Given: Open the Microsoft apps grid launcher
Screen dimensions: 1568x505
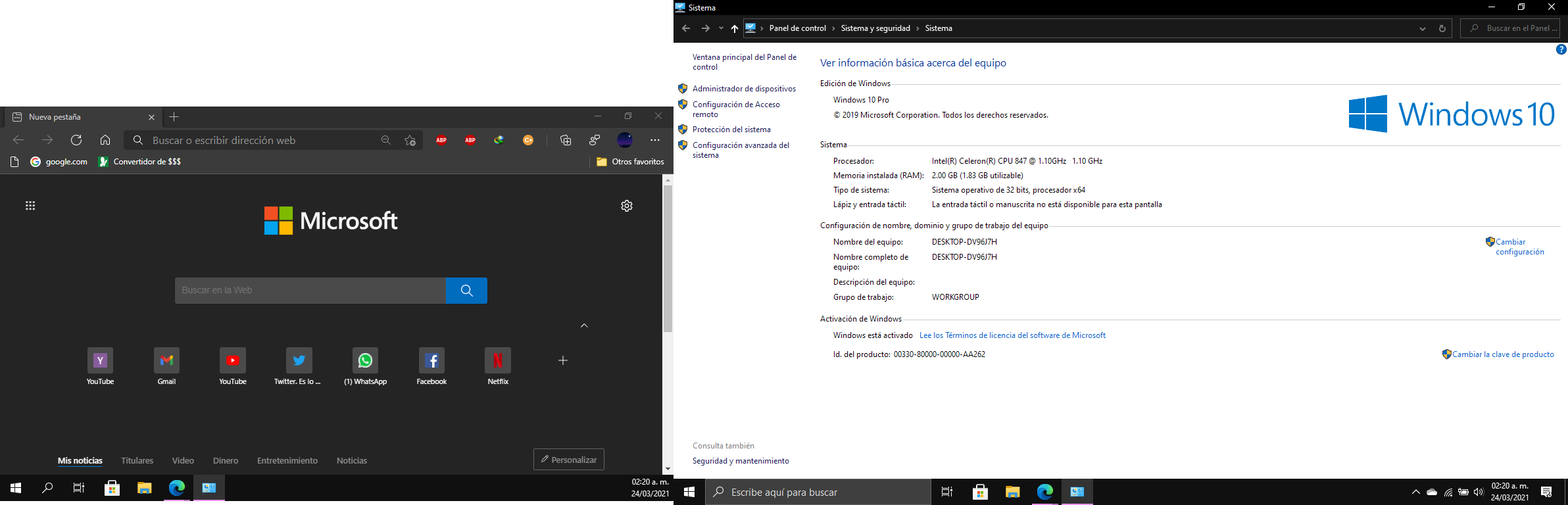Looking at the screenshot, I should click(x=30, y=206).
